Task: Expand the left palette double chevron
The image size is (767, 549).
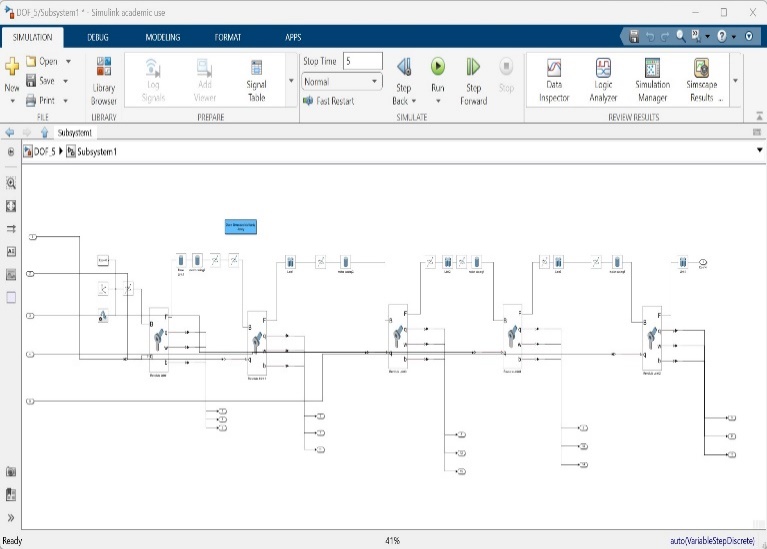Action: tap(11, 518)
